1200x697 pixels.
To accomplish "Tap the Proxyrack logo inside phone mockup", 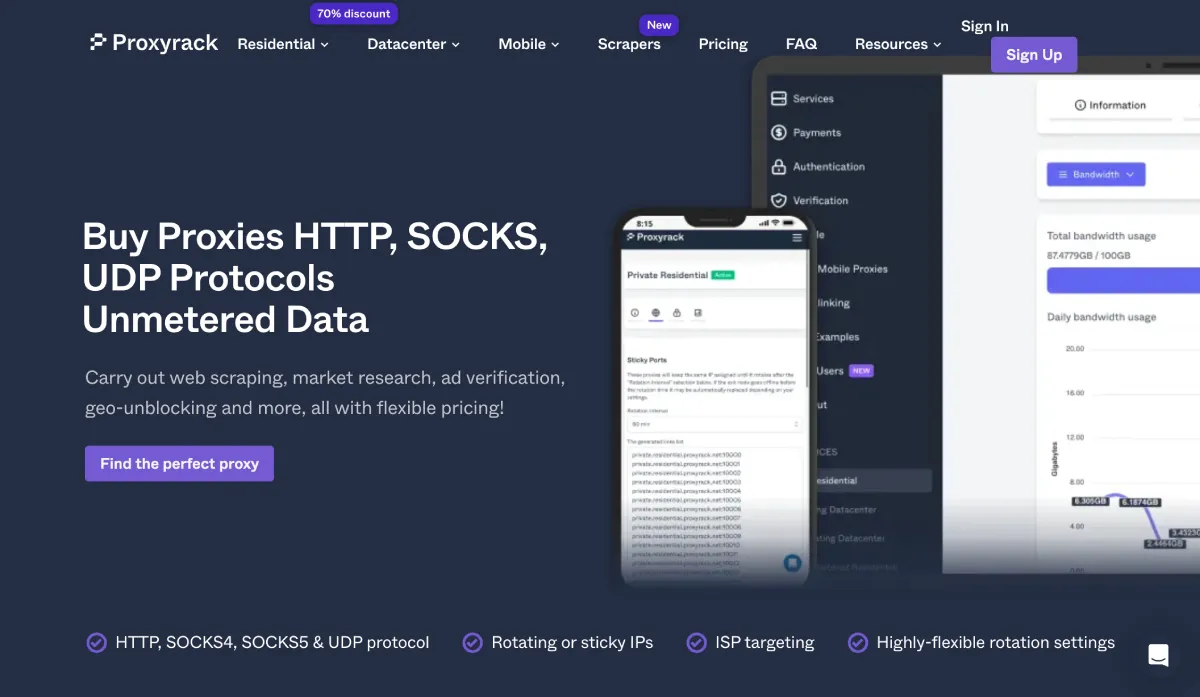I will [655, 238].
